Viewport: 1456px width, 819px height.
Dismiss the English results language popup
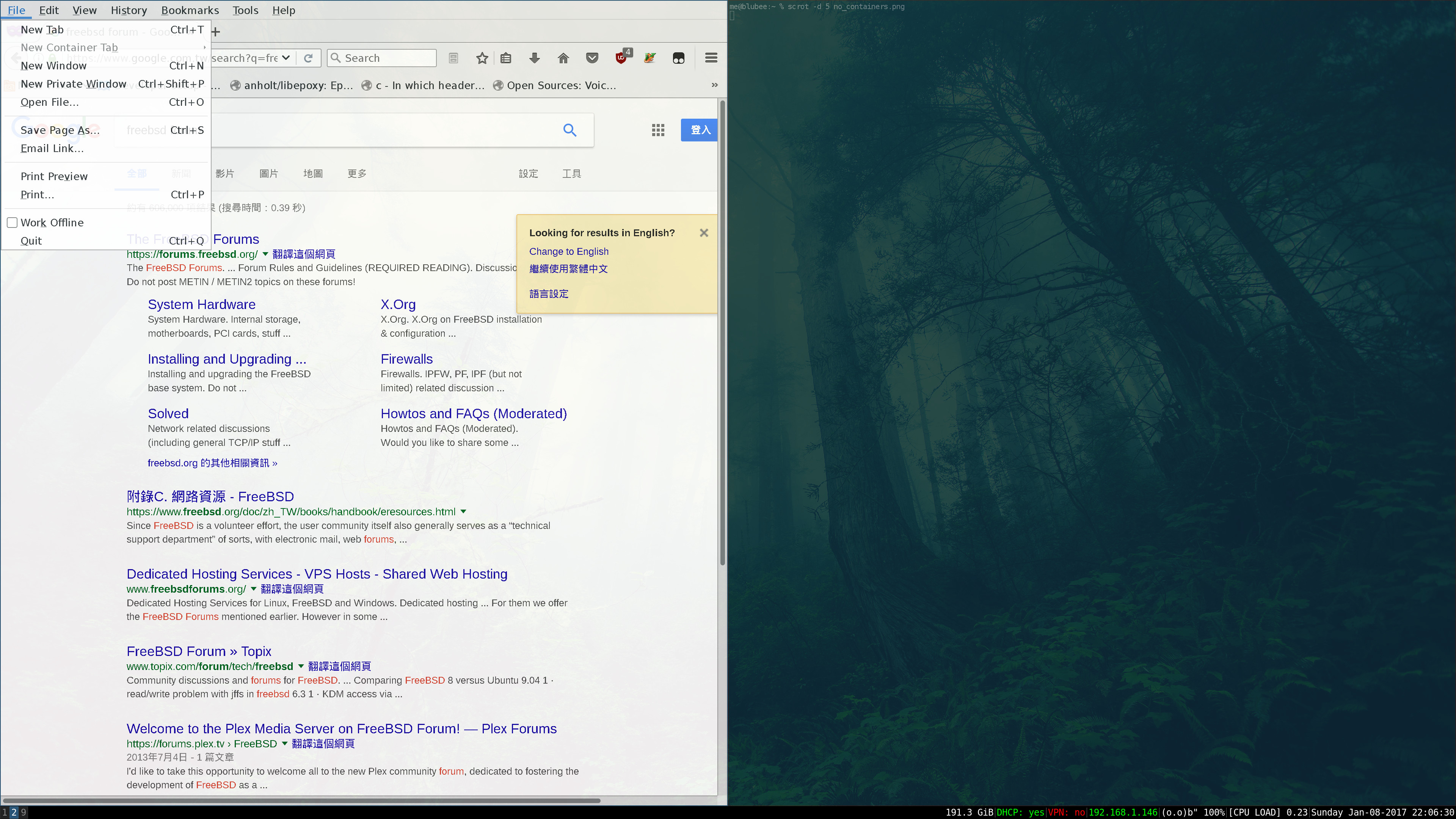[704, 233]
